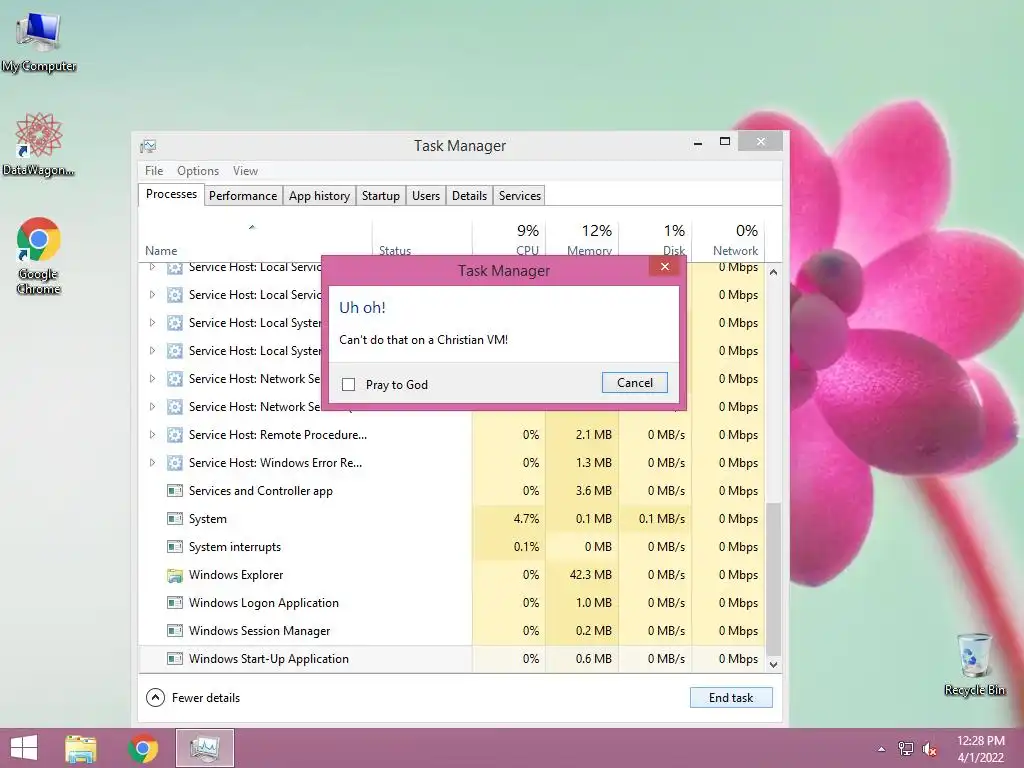
Task: Switch to the Users tab
Action: pyautogui.click(x=426, y=196)
